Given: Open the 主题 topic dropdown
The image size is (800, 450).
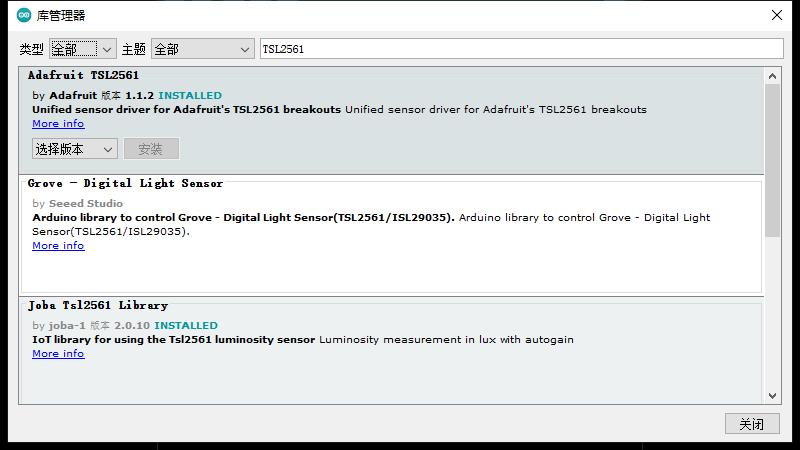Looking at the screenshot, I should point(203,49).
